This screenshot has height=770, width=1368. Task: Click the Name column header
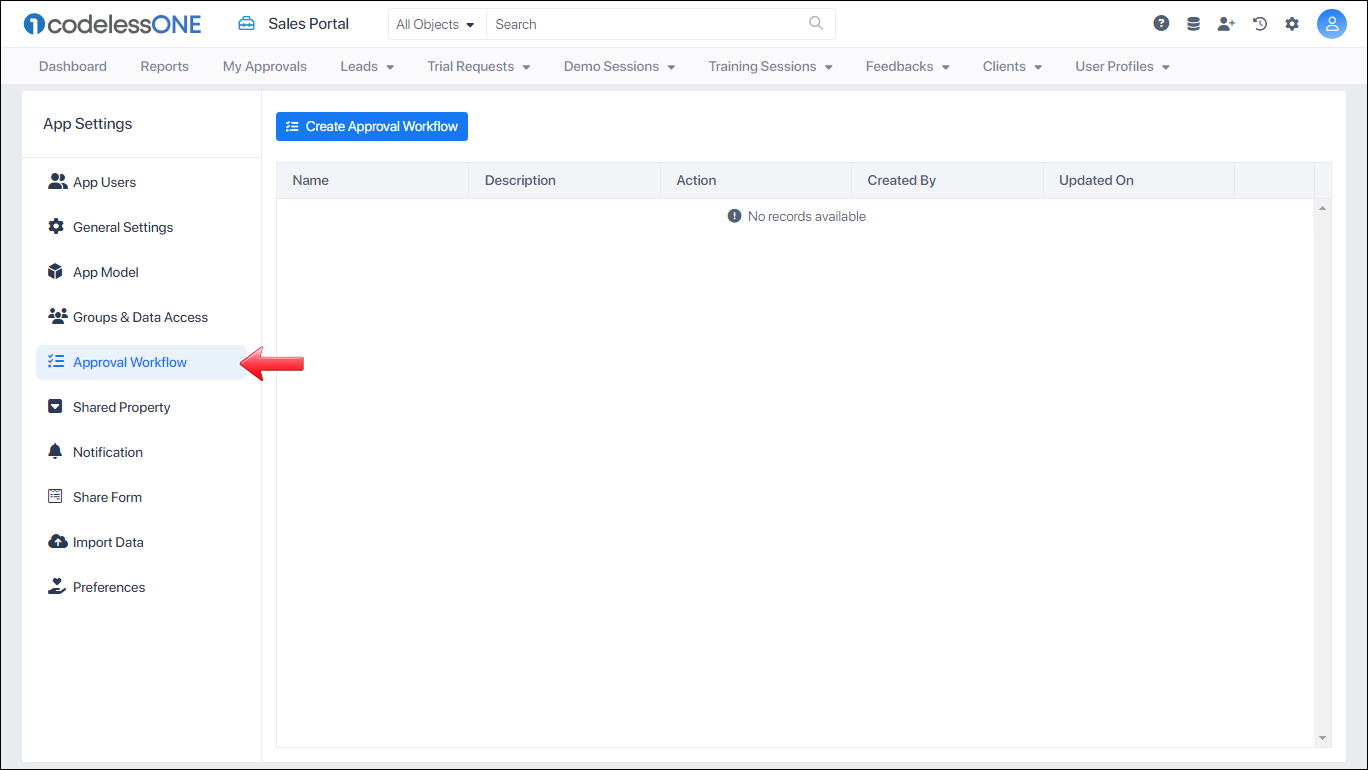(x=310, y=180)
